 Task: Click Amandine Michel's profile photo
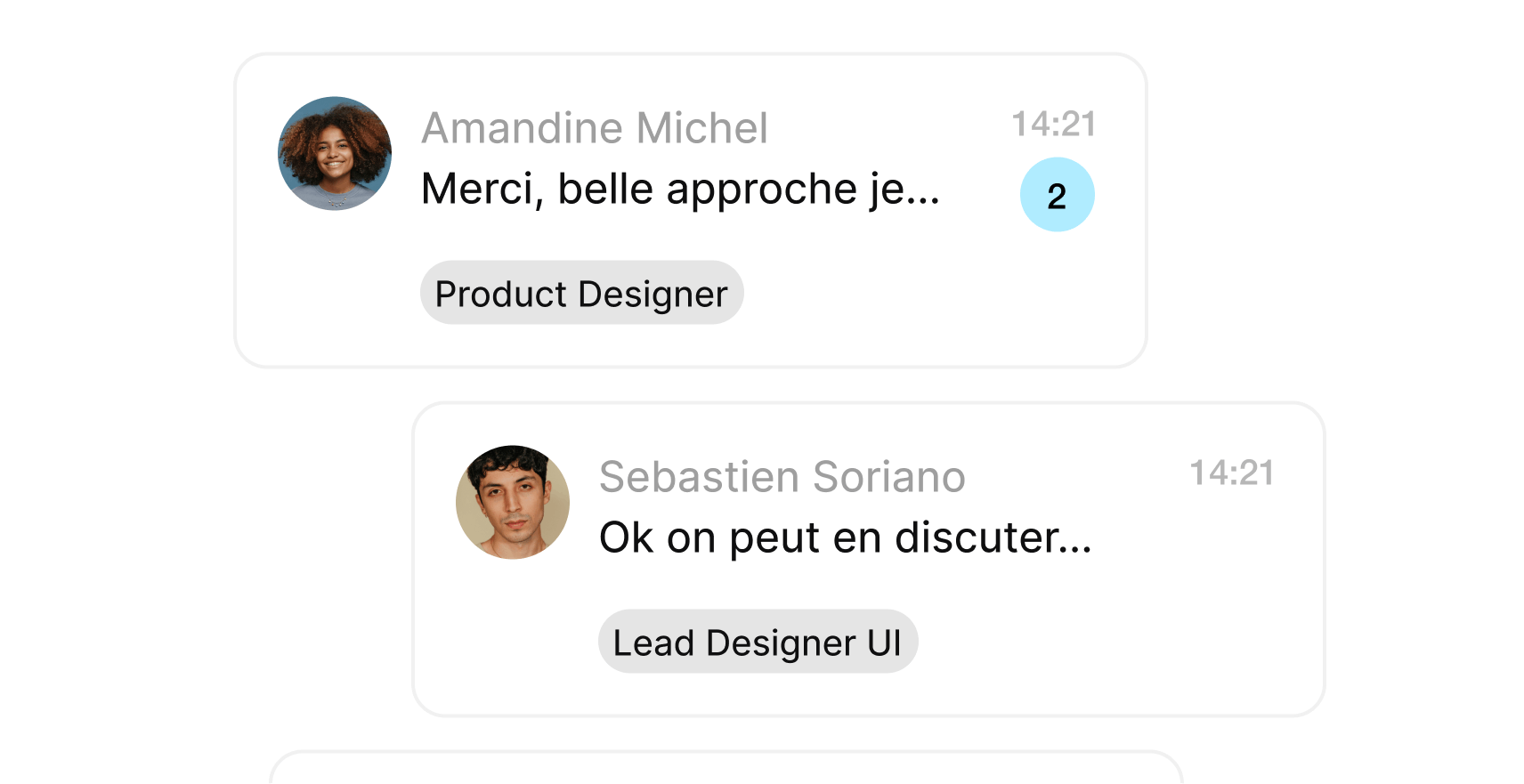tap(335, 153)
